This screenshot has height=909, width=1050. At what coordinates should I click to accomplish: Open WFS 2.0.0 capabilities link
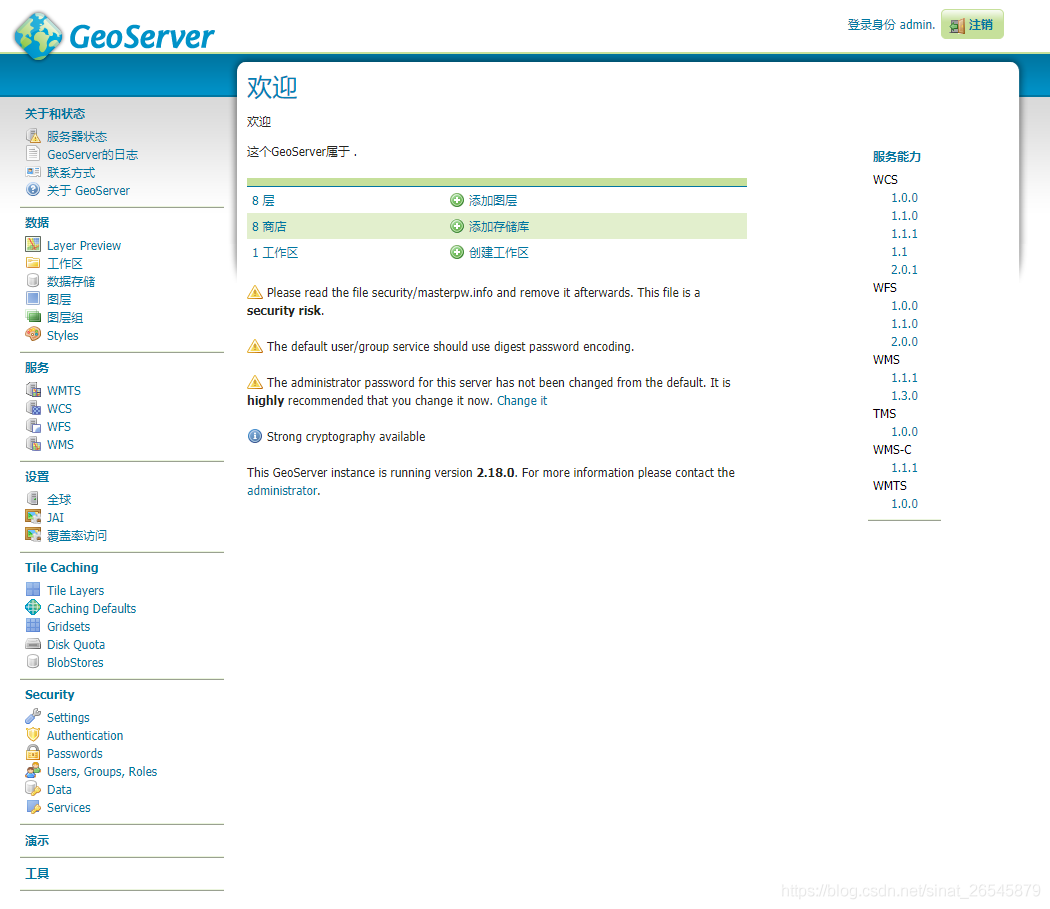point(904,342)
